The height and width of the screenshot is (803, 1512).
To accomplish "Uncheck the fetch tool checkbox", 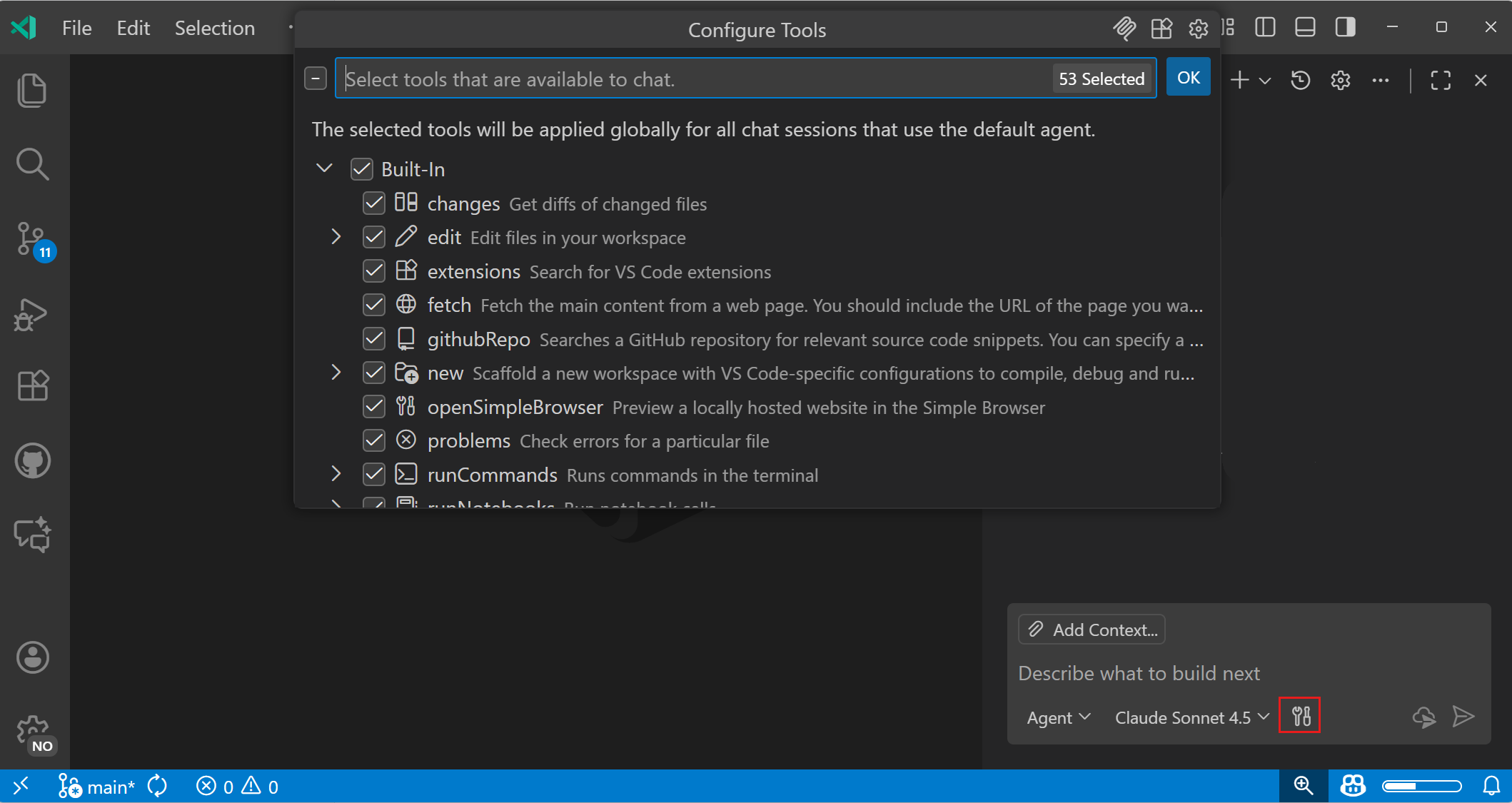I will [374, 305].
